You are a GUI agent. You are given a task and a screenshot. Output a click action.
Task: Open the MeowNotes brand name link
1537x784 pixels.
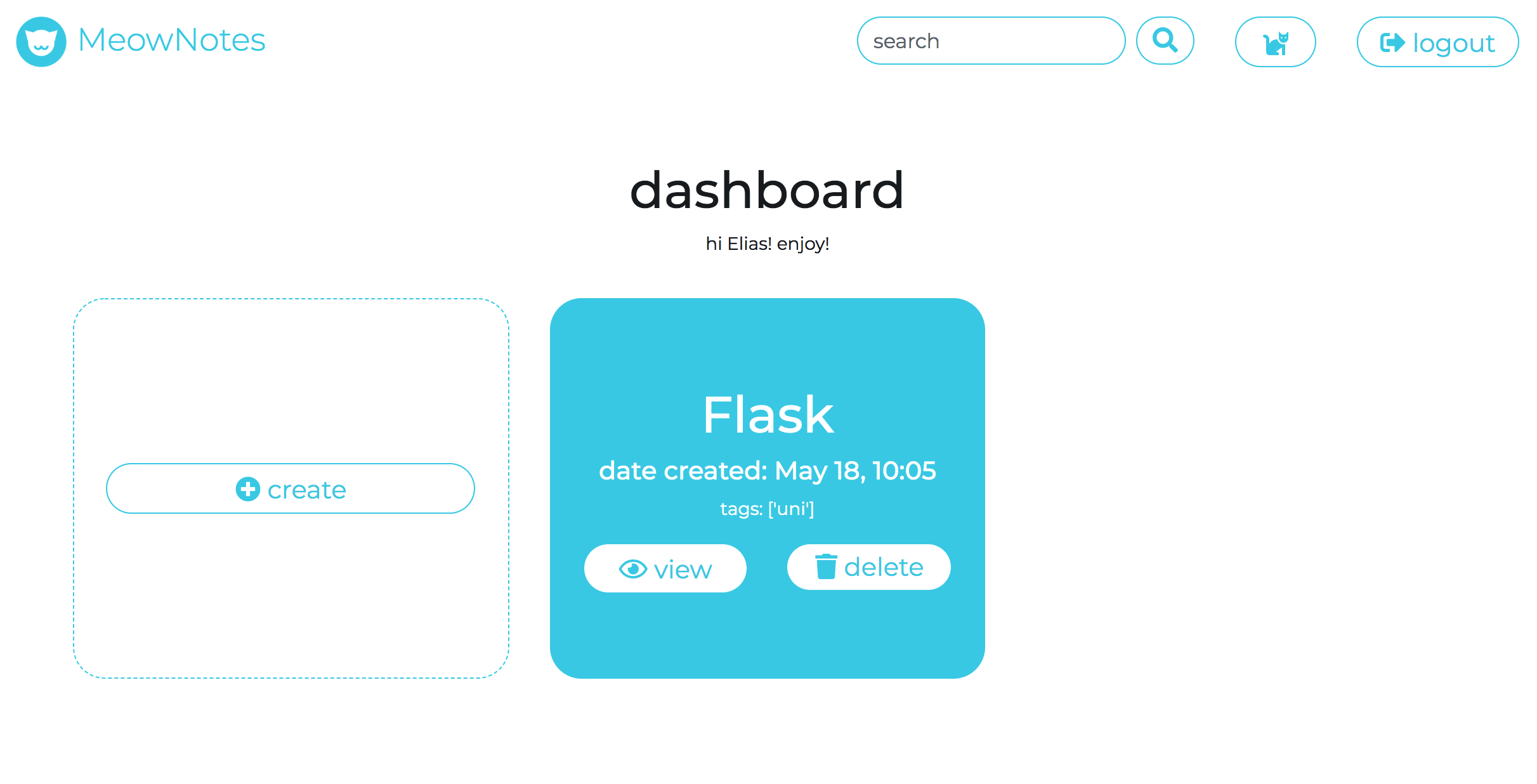point(171,41)
